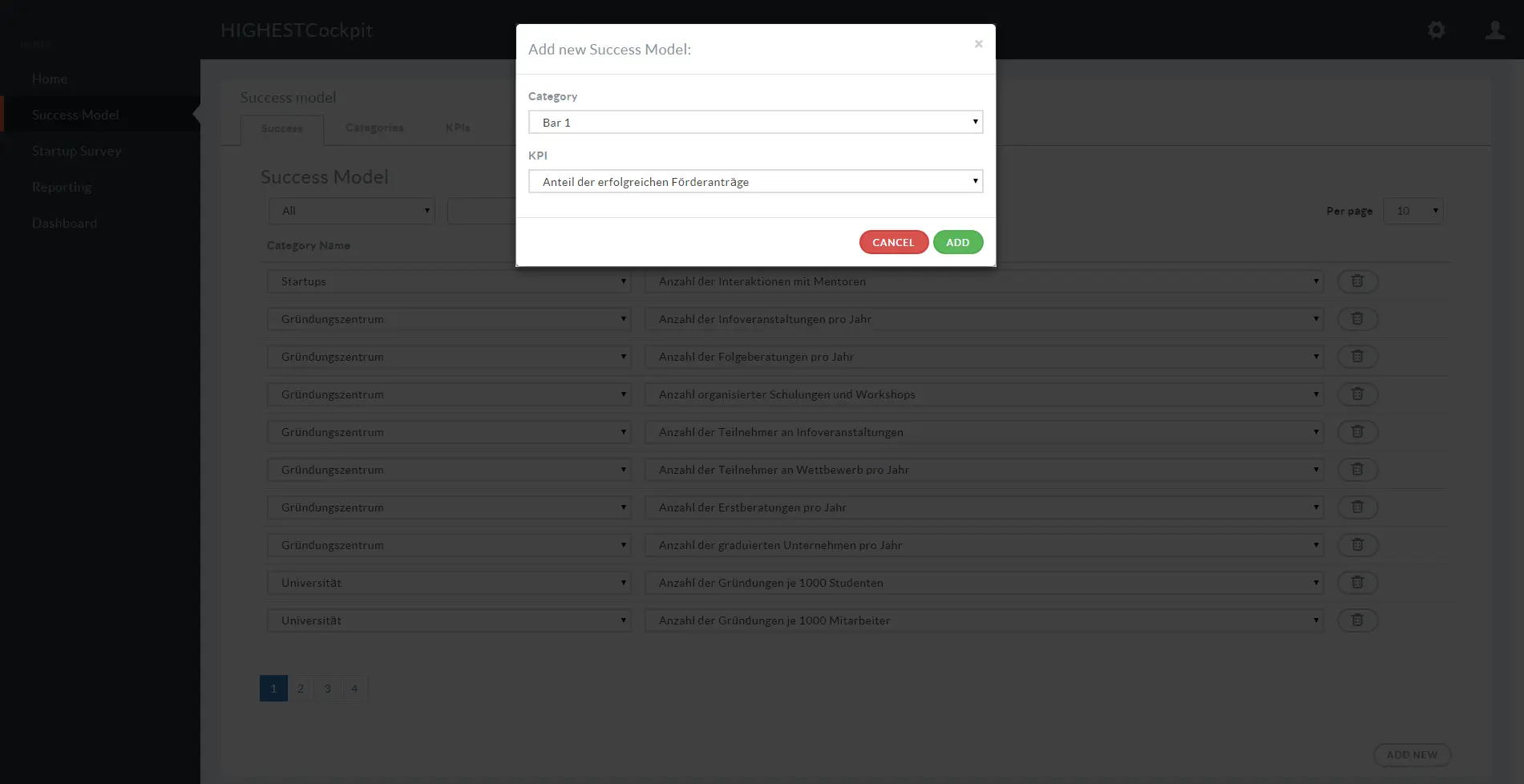
Task: Switch to the KPIs tab
Action: click(458, 128)
